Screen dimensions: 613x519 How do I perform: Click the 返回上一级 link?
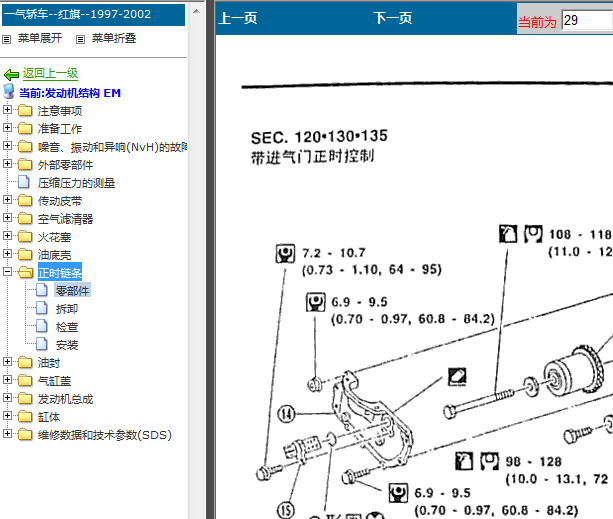coord(50,73)
